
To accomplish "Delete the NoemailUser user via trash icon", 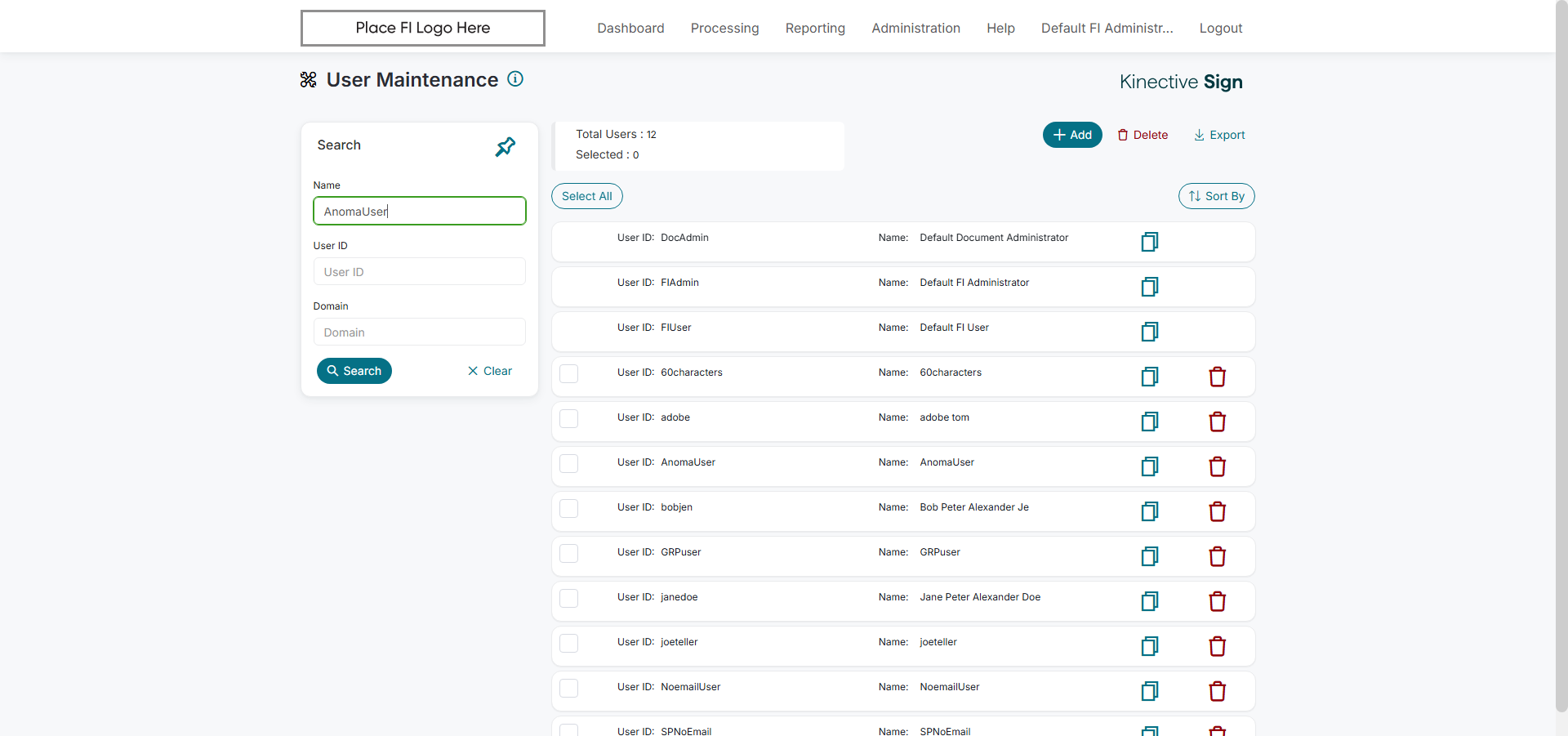I will click(x=1218, y=691).
